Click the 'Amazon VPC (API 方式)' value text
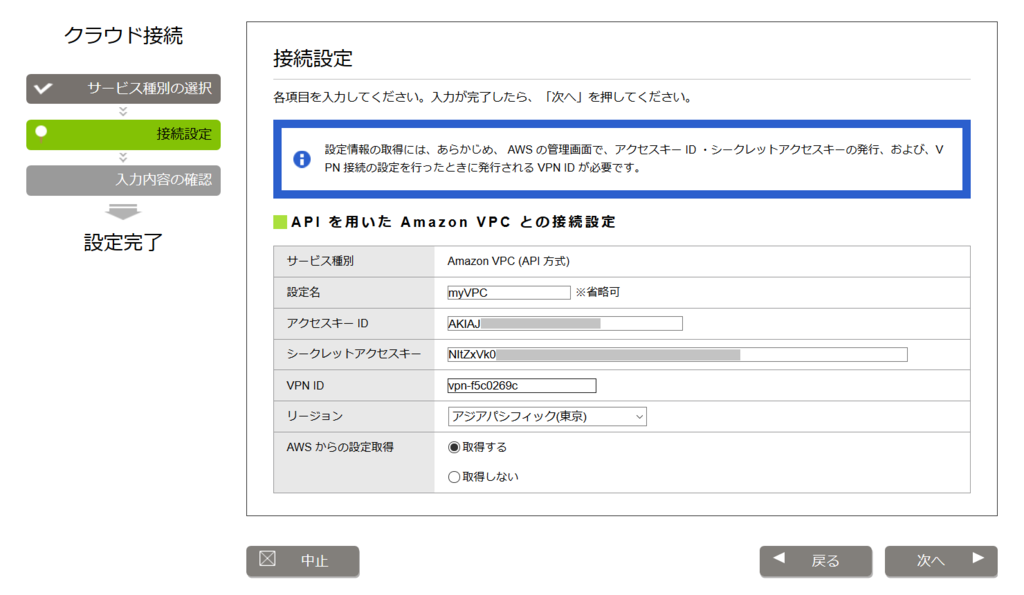This screenshot has width=1024, height=595. coord(508,261)
